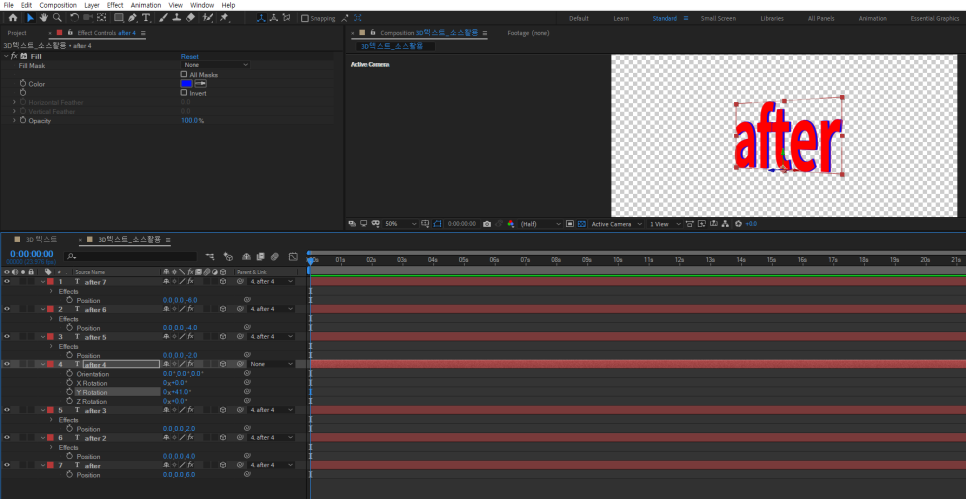Screen dimensions: 966x499
Task: Enable the All Masks checkbox
Action: [184, 75]
